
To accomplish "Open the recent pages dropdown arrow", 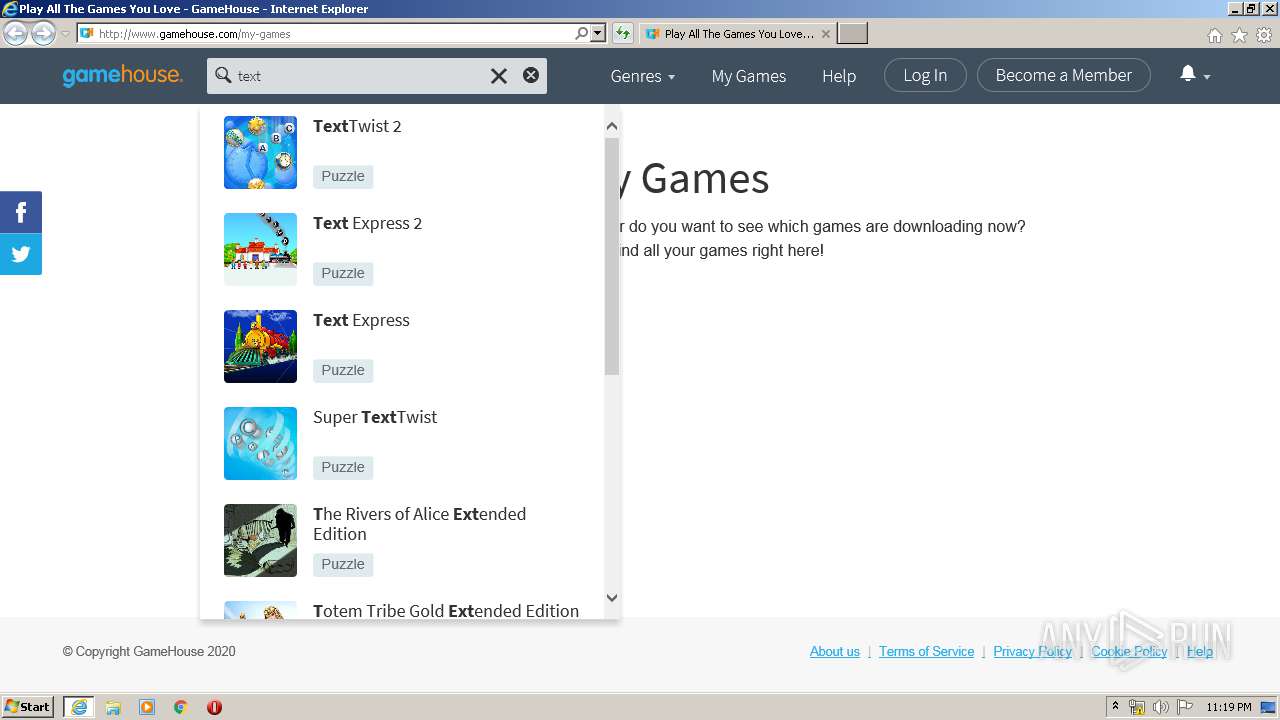I will [x=65, y=34].
